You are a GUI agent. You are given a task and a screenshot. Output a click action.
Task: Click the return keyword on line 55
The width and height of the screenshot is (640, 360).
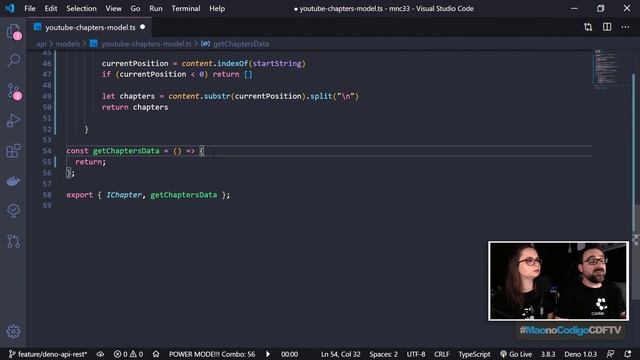tap(88, 162)
